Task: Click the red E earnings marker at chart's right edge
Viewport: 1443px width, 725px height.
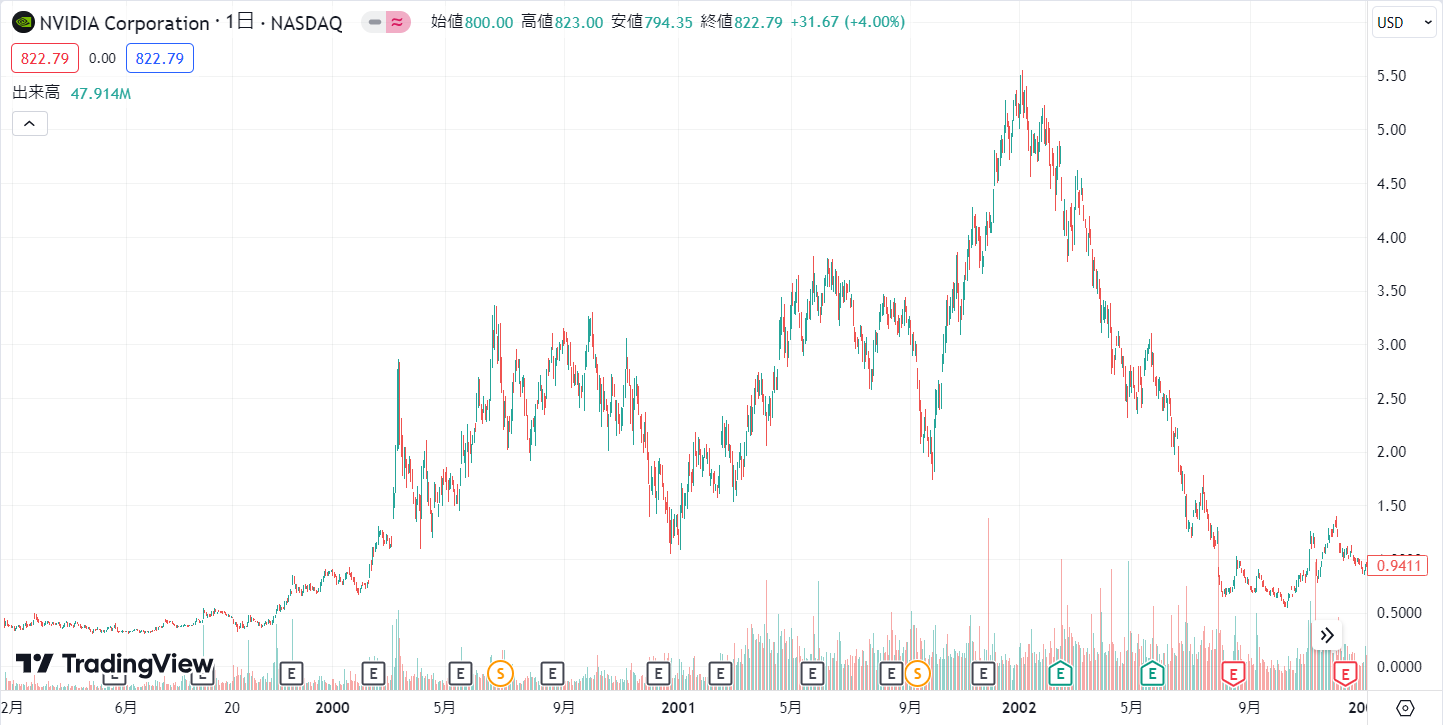Action: coord(1346,674)
